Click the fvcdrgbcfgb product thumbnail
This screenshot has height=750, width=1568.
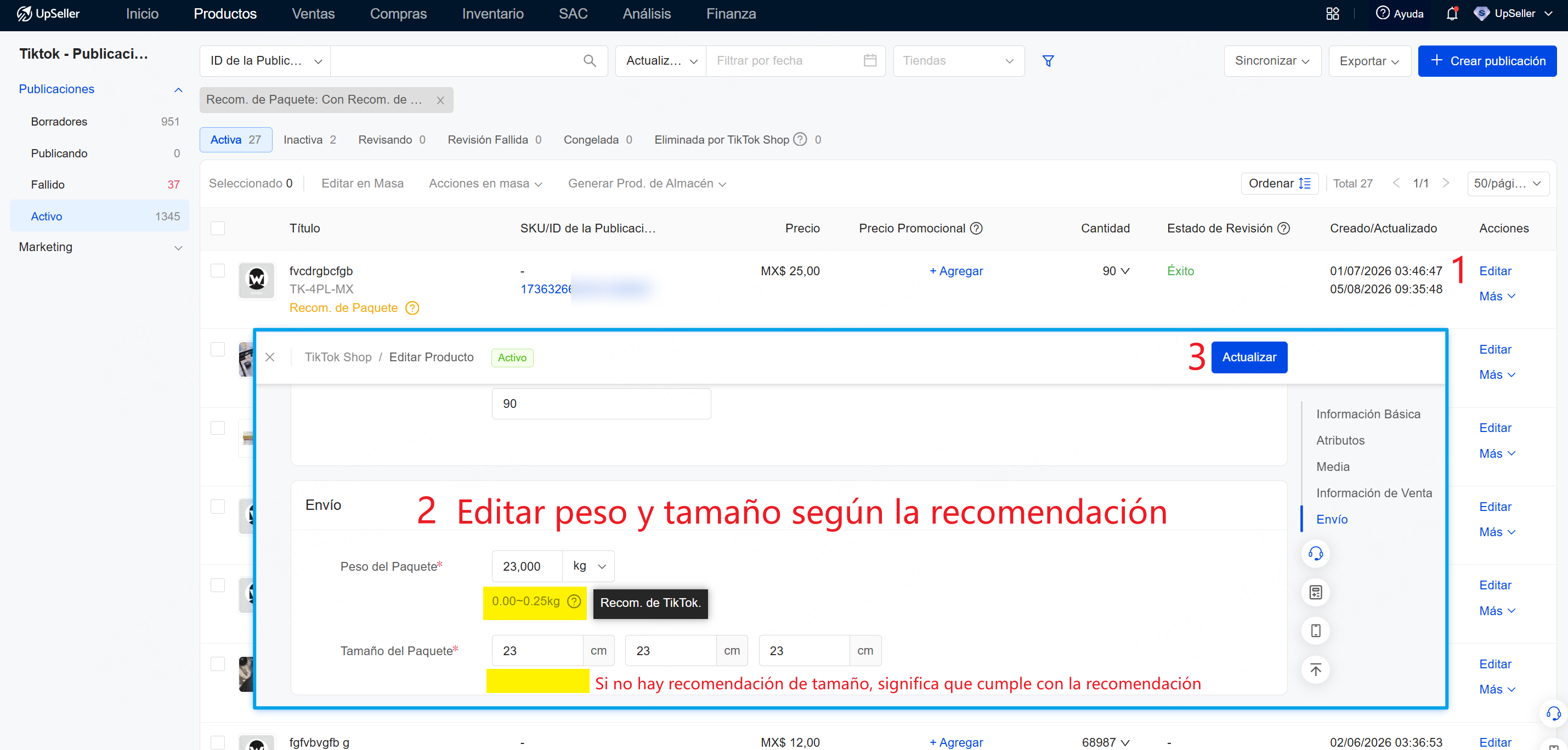pos(256,280)
